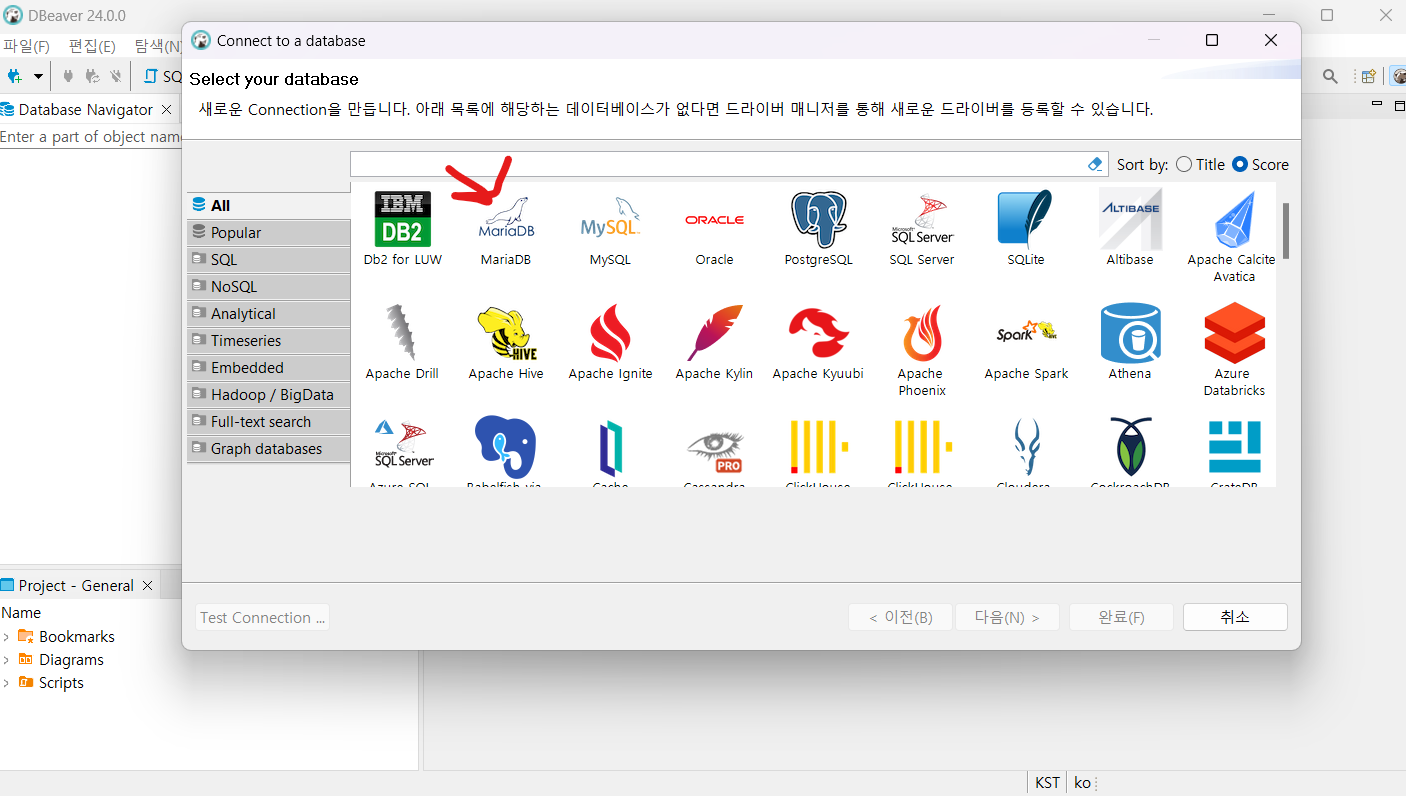This screenshot has width=1406, height=796.
Task: Show the All databases category
Action: click(x=268, y=205)
